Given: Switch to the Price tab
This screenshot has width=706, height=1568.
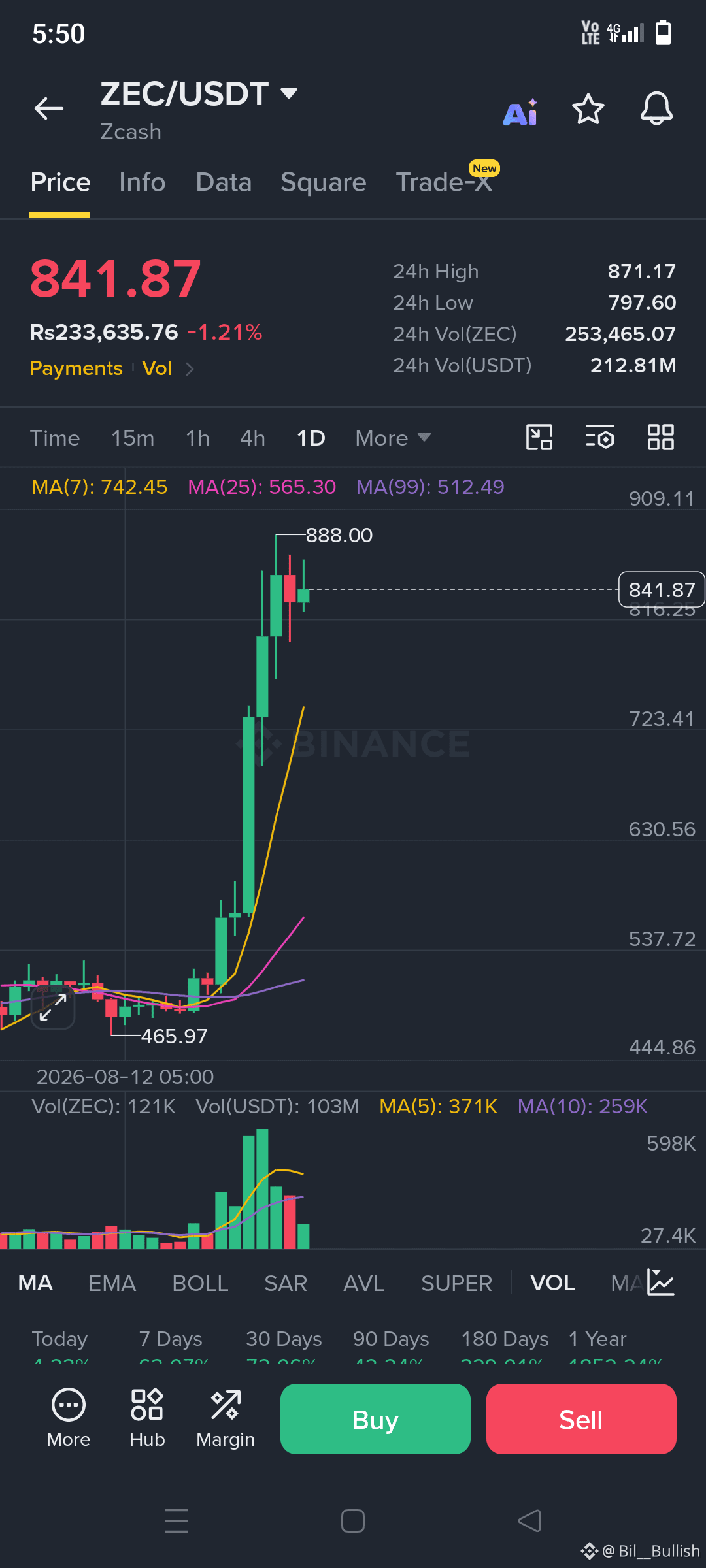Looking at the screenshot, I should (60, 182).
